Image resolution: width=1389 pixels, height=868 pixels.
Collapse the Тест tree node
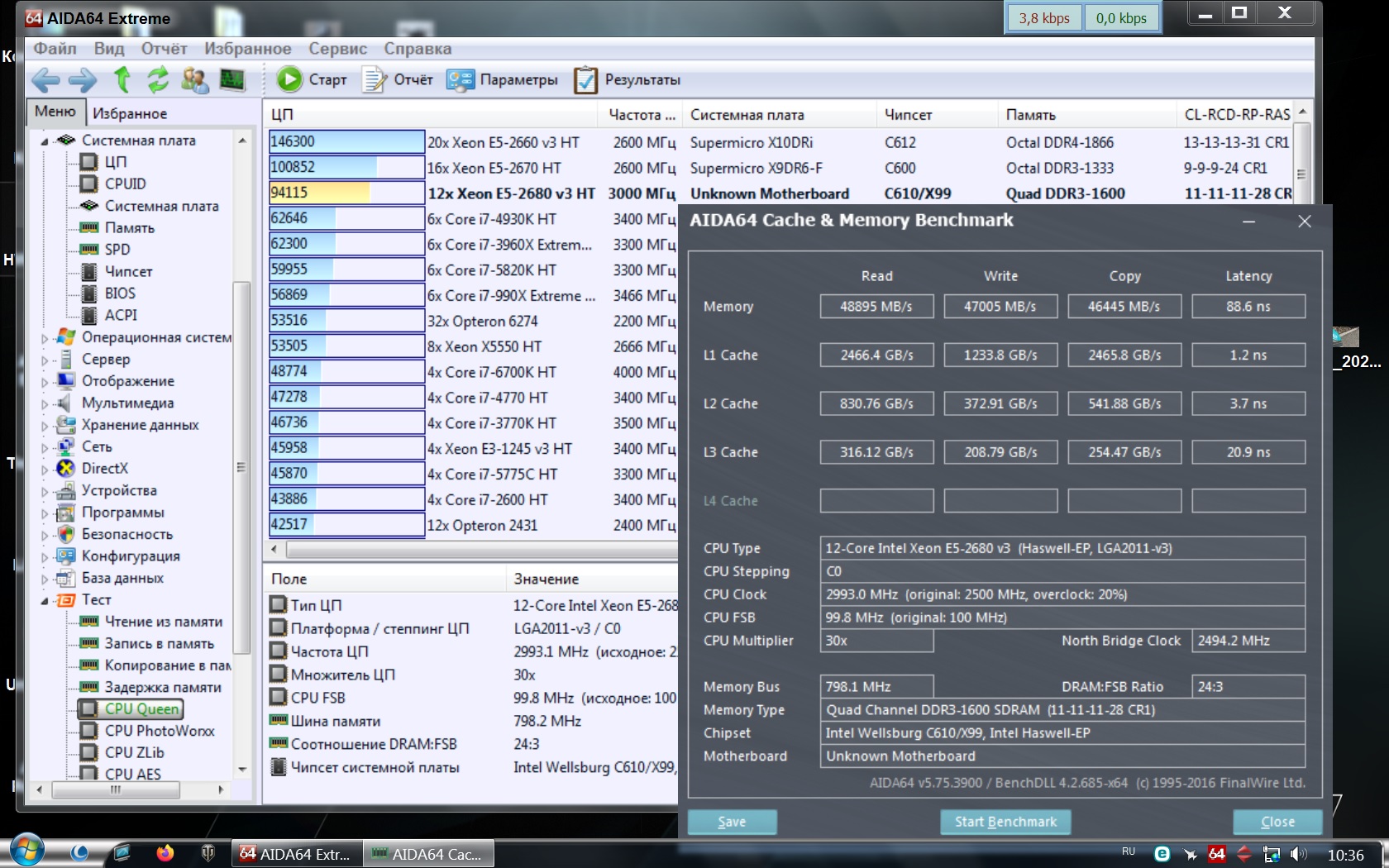pos(45,600)
